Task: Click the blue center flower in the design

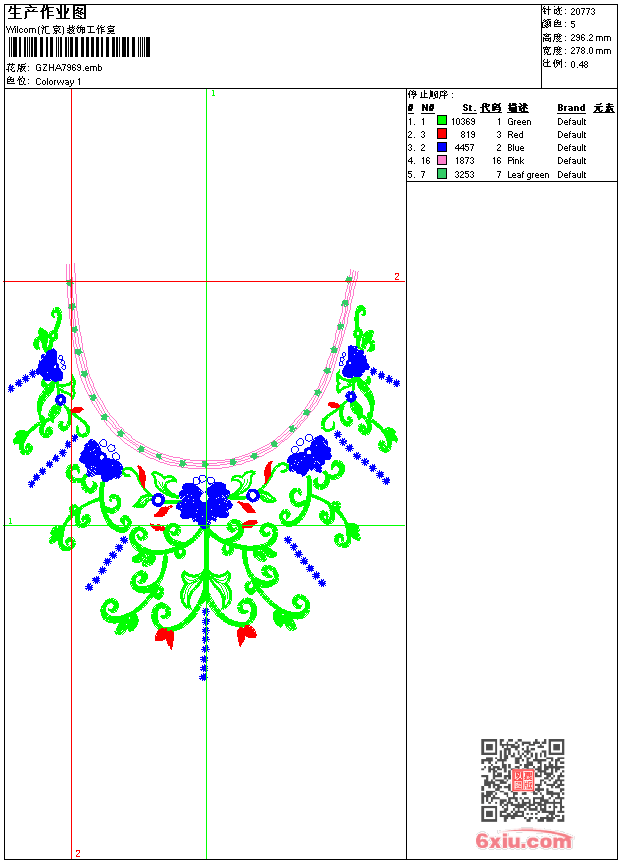Action: 205,502
